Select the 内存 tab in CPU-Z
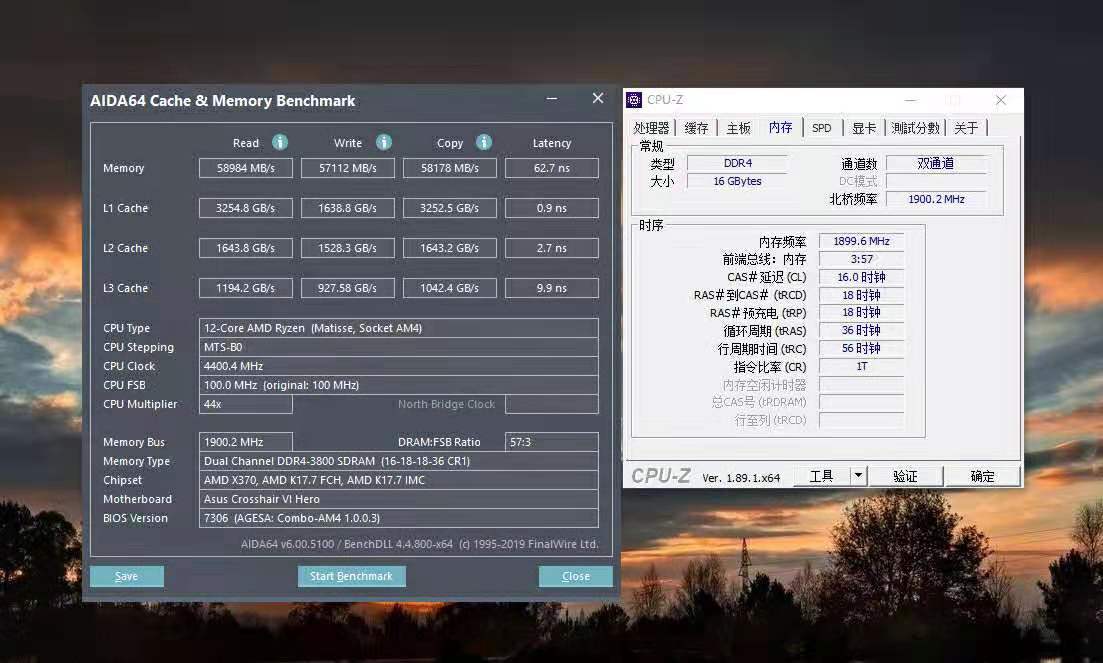This screenshot has width=1103, height=663. tap(781, 127)
